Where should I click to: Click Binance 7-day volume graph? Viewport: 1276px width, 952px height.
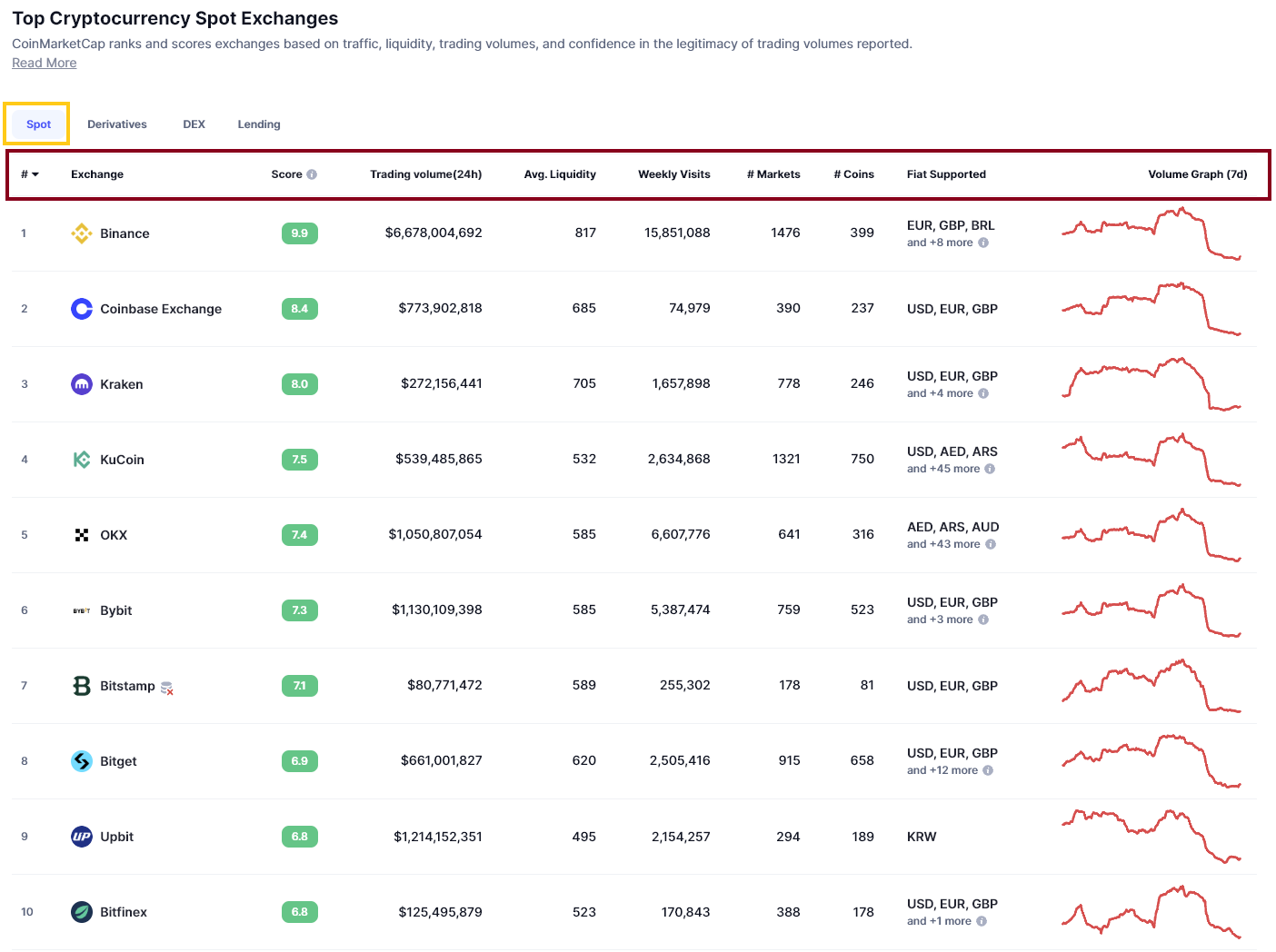[x=1151, y=233]
